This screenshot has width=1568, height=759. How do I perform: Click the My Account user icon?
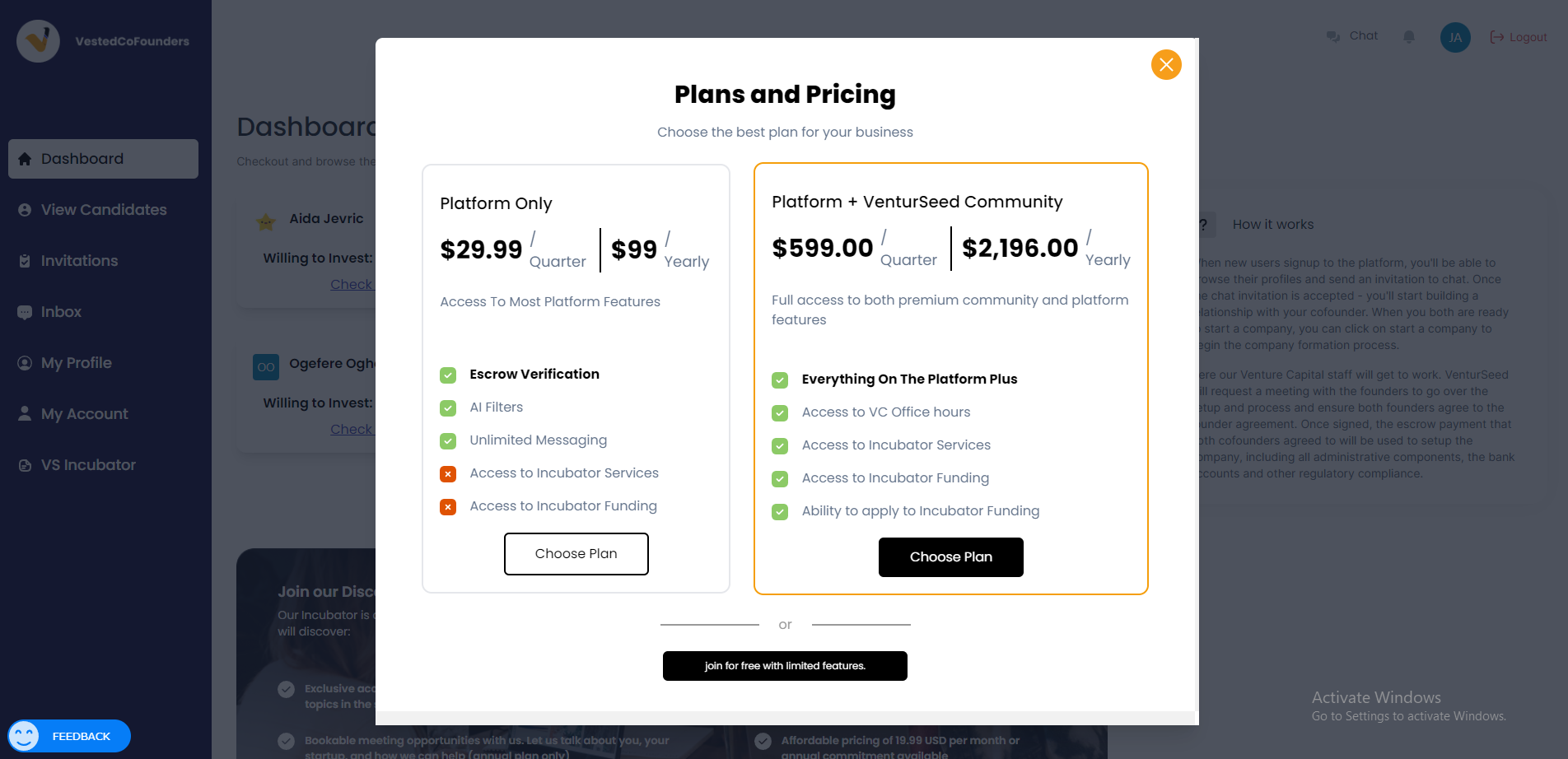[x=25, y=413]
